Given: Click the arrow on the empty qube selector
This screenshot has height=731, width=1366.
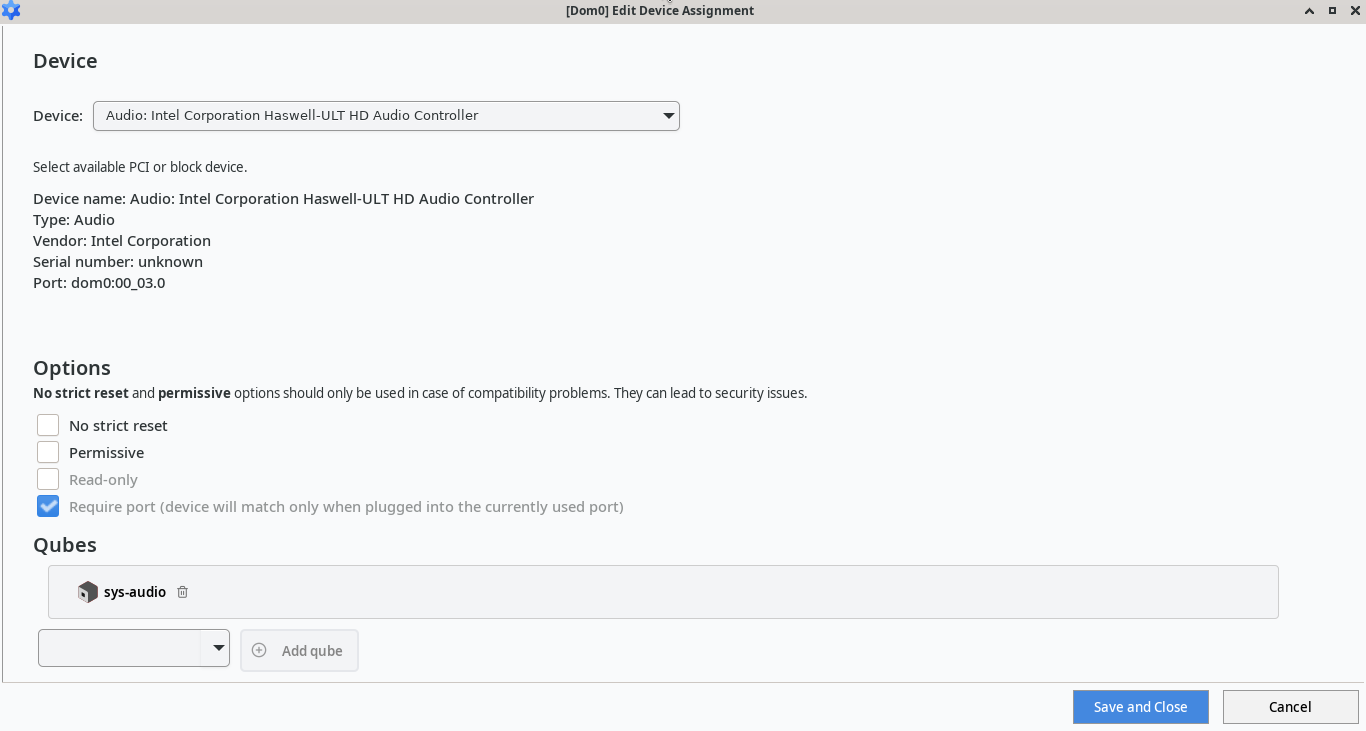Looking at the screenshot, I should [217, 647].
